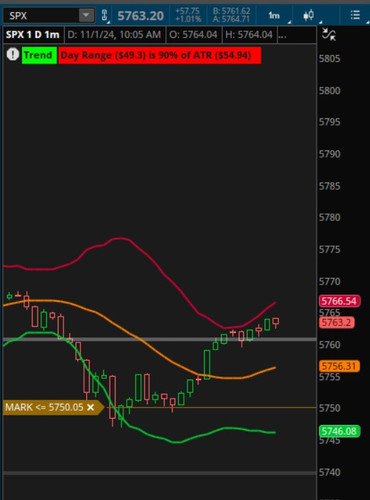Screen dimensions: 370x500
Task: Click the last price 5763.20 in header
Action: pyautogui.click(x=141, y=16)
